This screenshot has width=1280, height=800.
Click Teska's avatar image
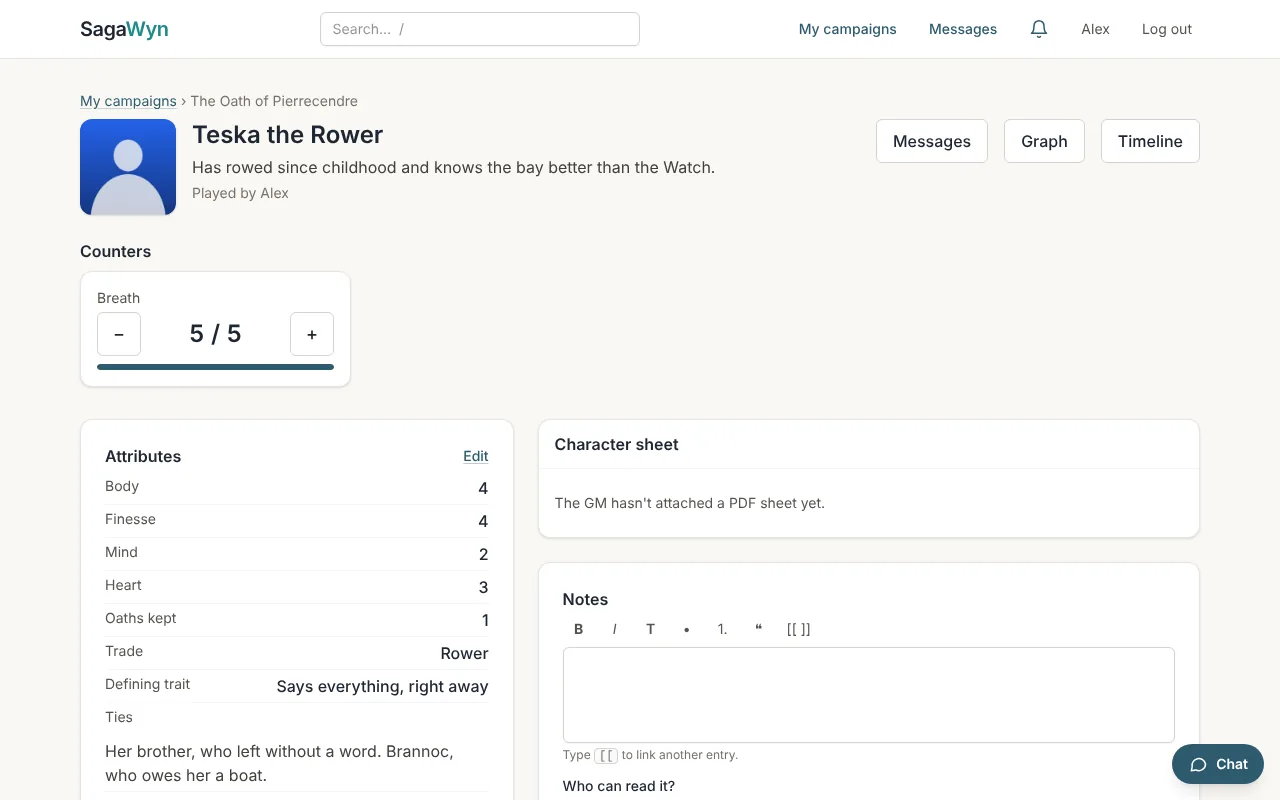128,167
